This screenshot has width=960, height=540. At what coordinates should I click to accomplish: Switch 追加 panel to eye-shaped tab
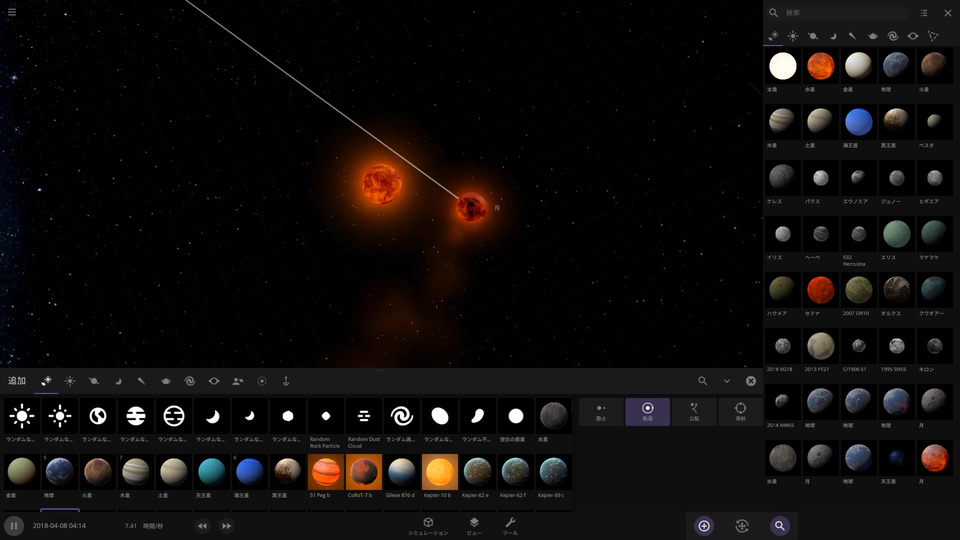(214, 381)
